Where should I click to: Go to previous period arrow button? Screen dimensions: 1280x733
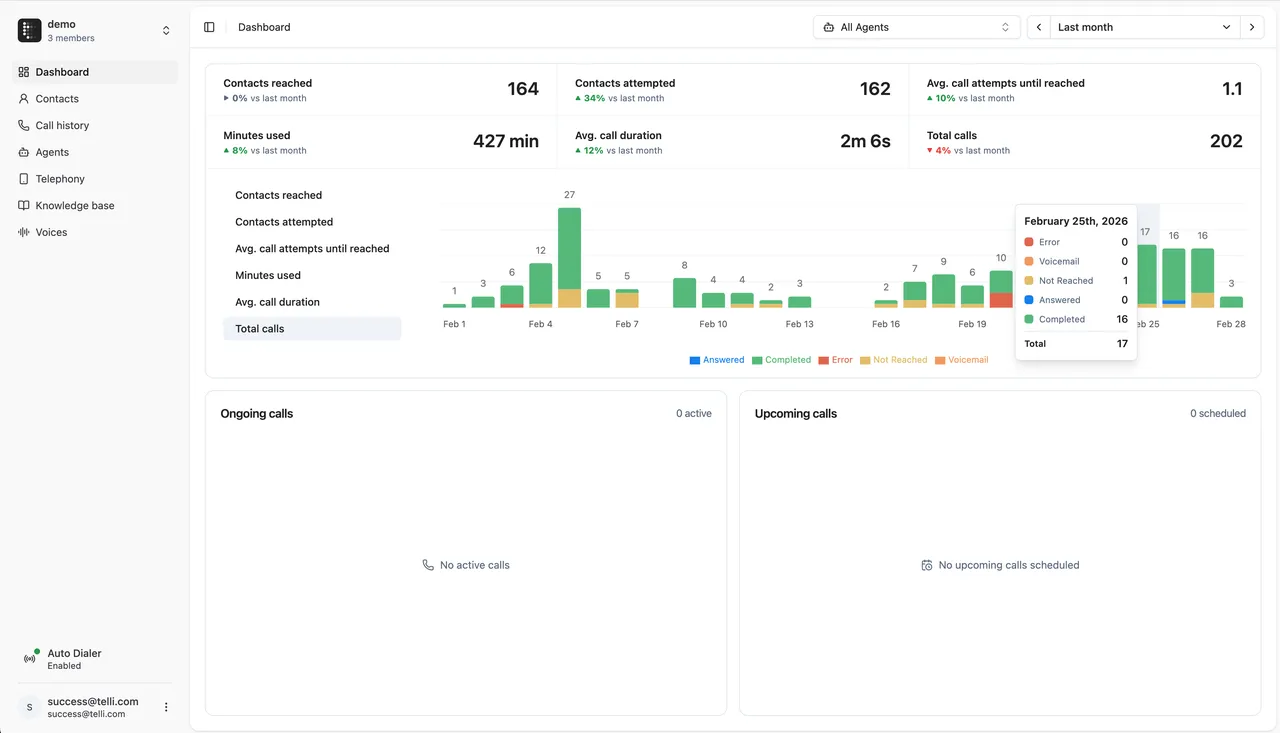click(1039, 27)
